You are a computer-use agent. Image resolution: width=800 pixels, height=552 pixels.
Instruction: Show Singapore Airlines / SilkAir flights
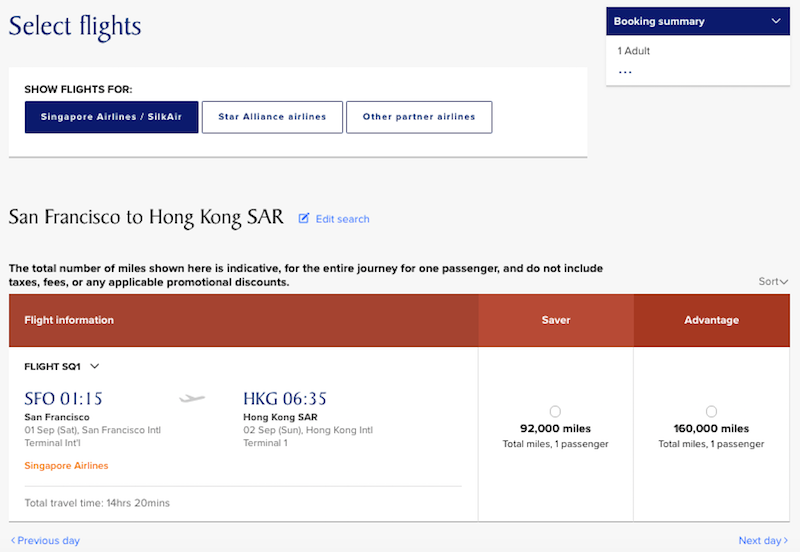(111, 117)
